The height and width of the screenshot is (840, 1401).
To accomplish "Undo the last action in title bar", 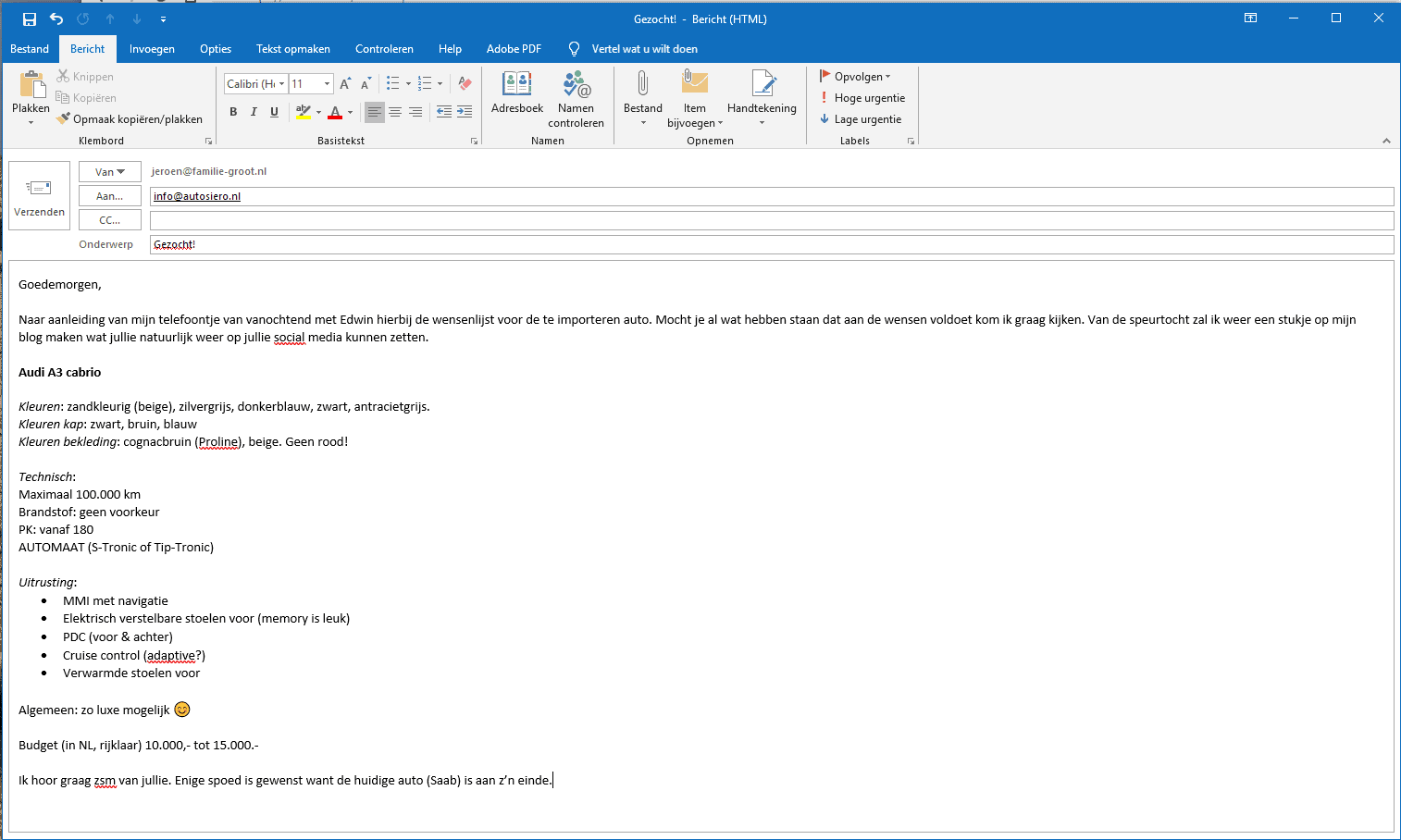I will 56,19.
